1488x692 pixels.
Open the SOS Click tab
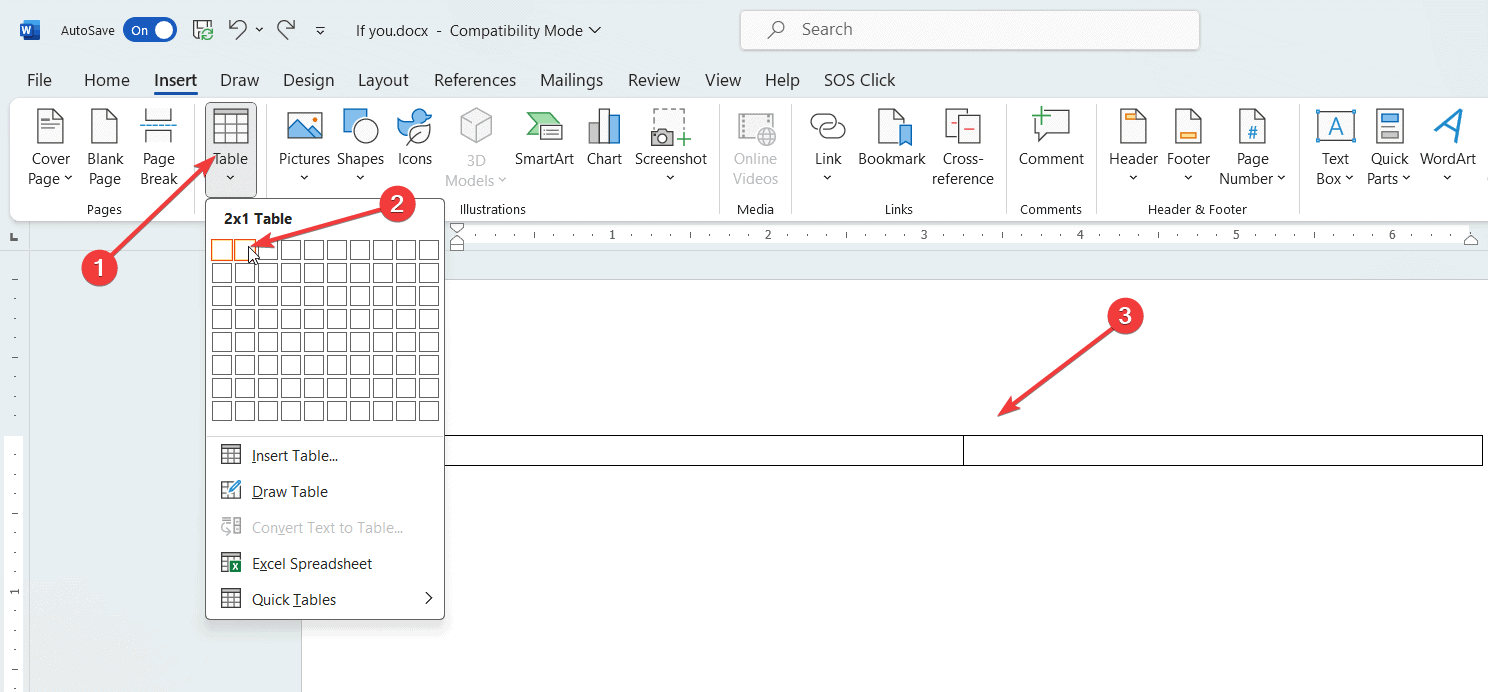pos(859,80)
